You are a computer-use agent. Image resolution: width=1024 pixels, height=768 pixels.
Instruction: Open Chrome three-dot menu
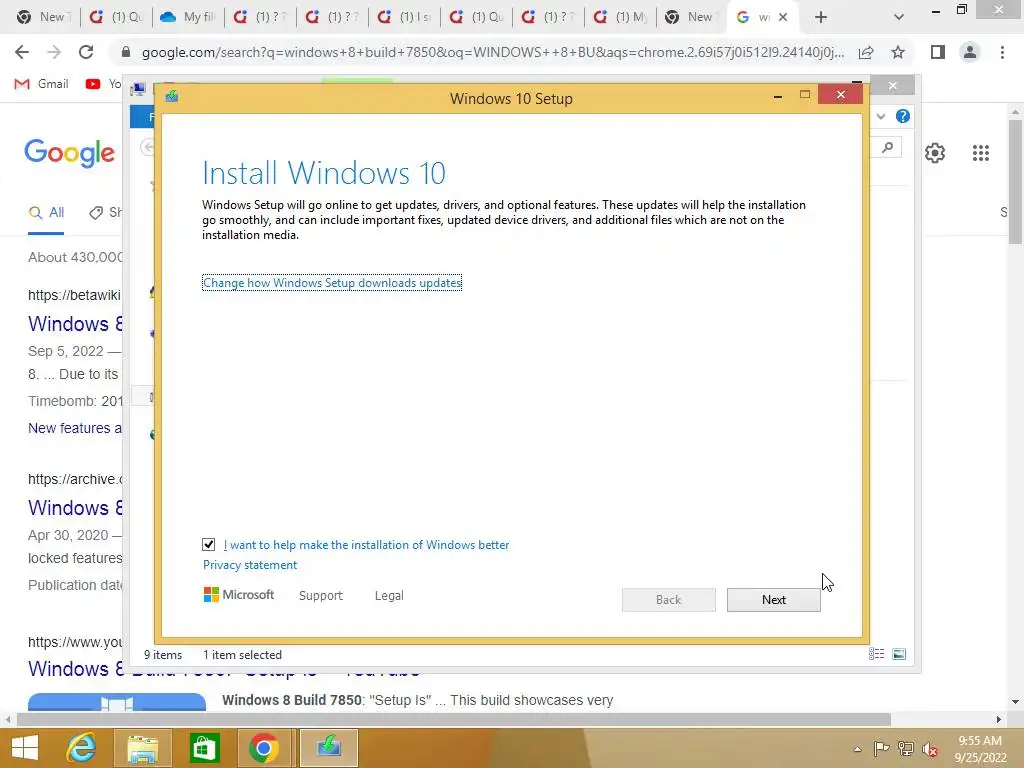[x=1002, y=52]
